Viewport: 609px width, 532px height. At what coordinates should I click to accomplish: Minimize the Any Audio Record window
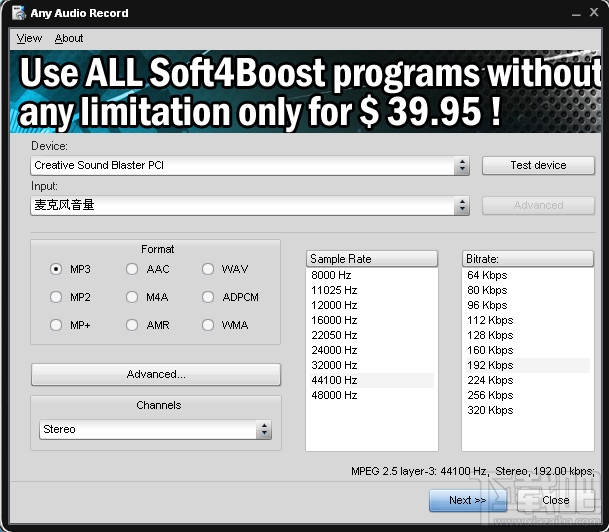(x=576, y=14)
